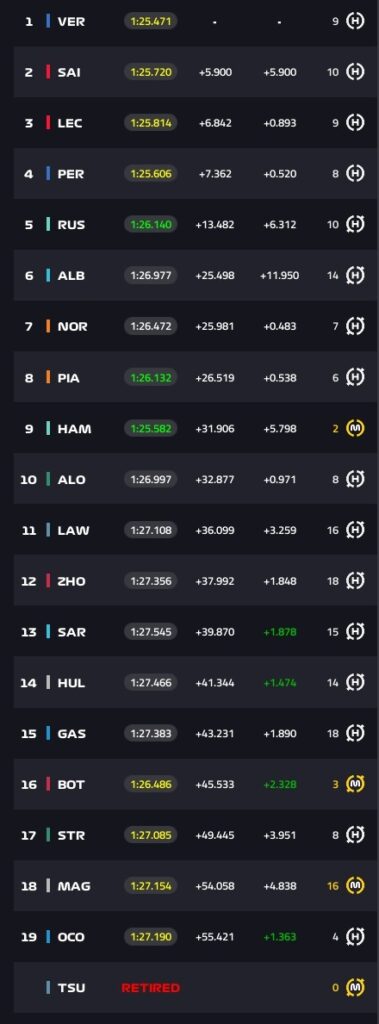Image resolution: width=379 pixels, height=1024 pixels.
Task: Select the tyre lap count 18 for GAS
Action: pos(333,733)
